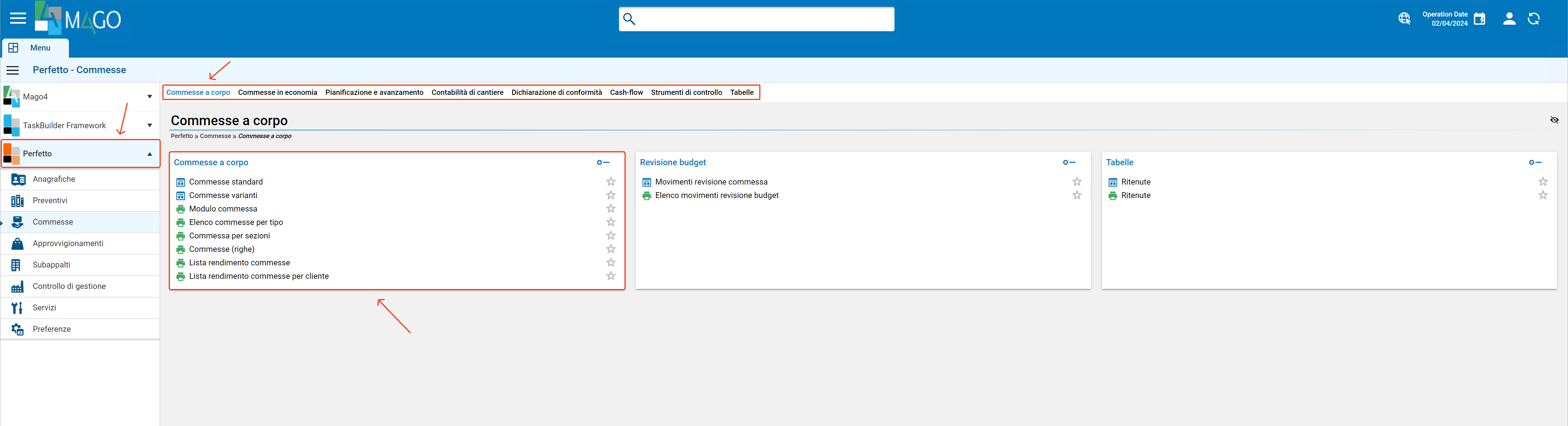Click the Commesse varianti document icon
This screenshot has width=1568, height=426.
pyautogui.click(x=180, y=195)
